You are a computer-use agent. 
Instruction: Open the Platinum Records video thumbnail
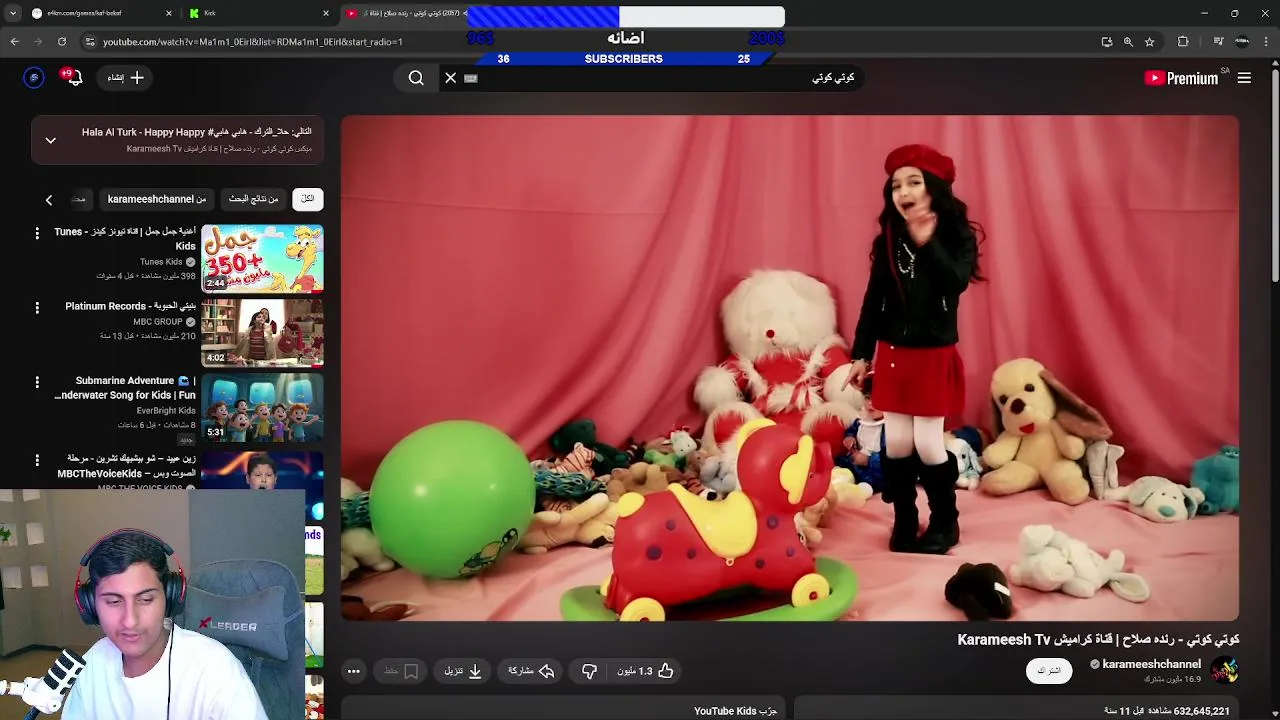pyautogui.click(x=262, y=333)
